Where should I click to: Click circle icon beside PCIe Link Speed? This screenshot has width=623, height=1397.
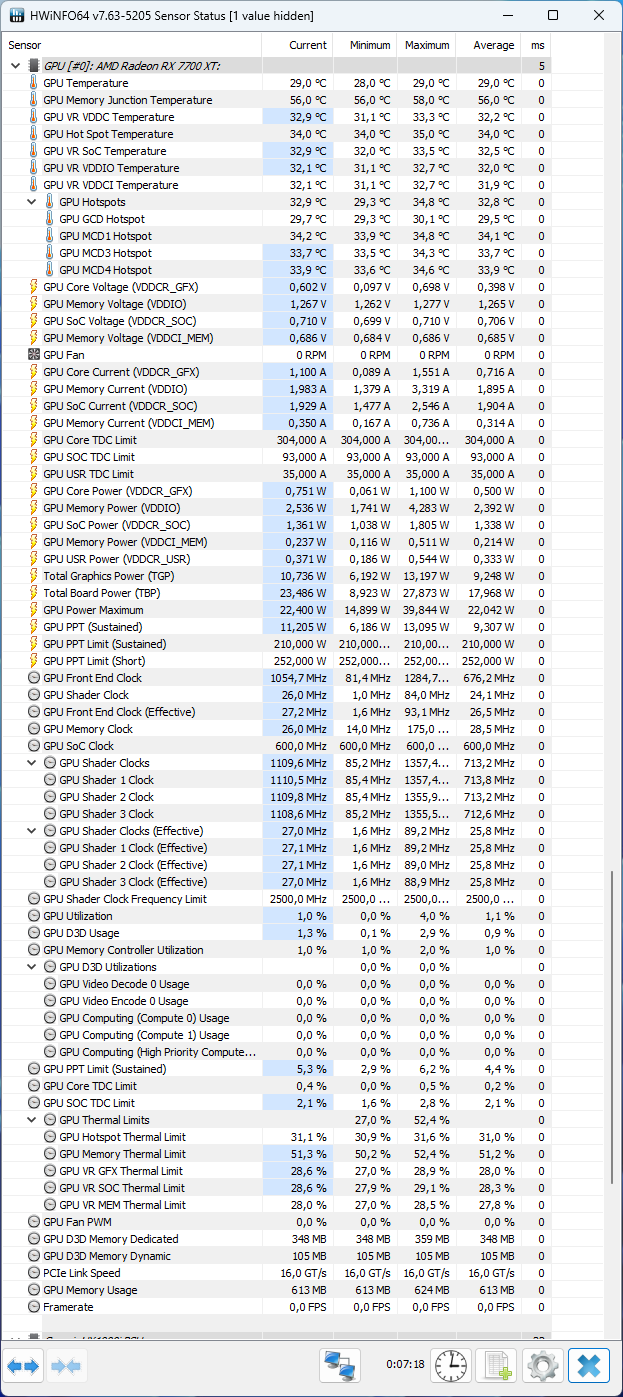coord(34,1273)
